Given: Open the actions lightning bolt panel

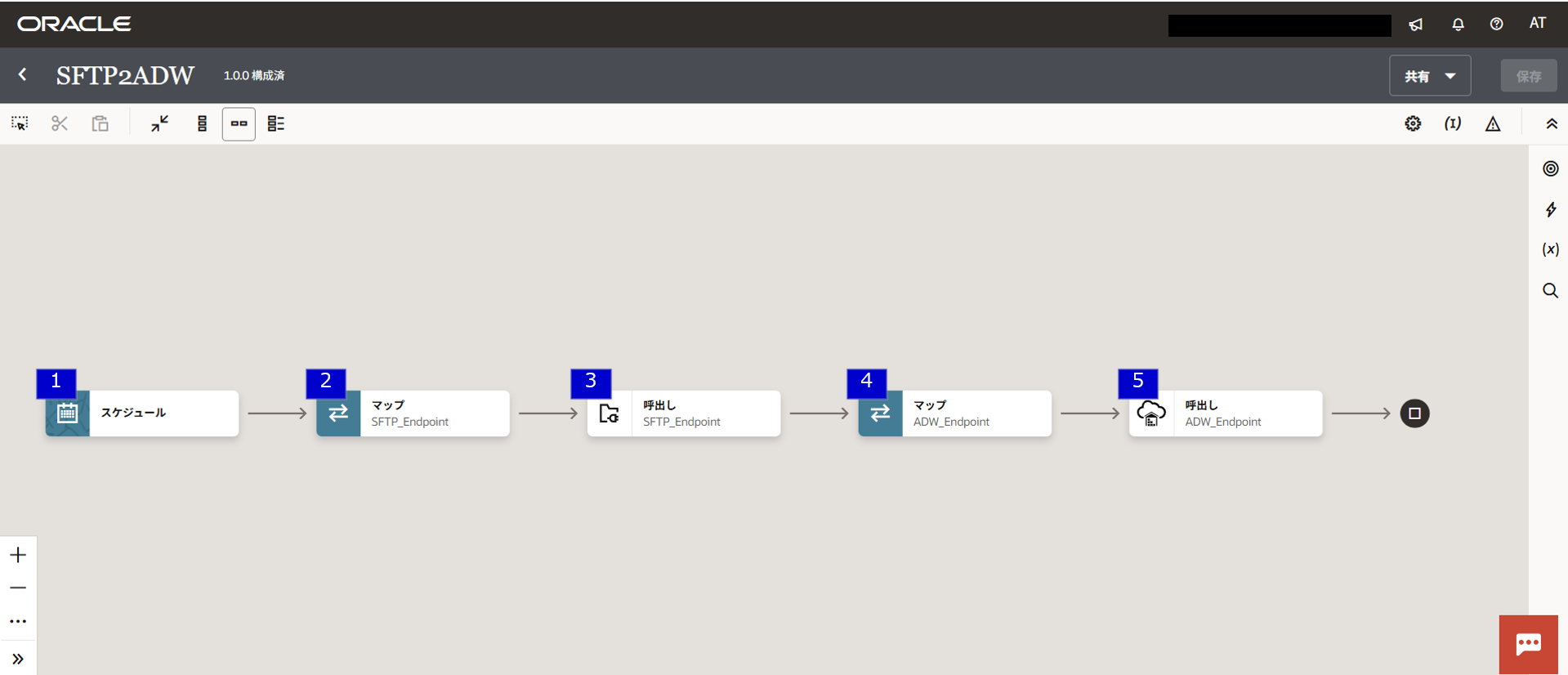Looking at the screenshot, I should click(1550, 209).
